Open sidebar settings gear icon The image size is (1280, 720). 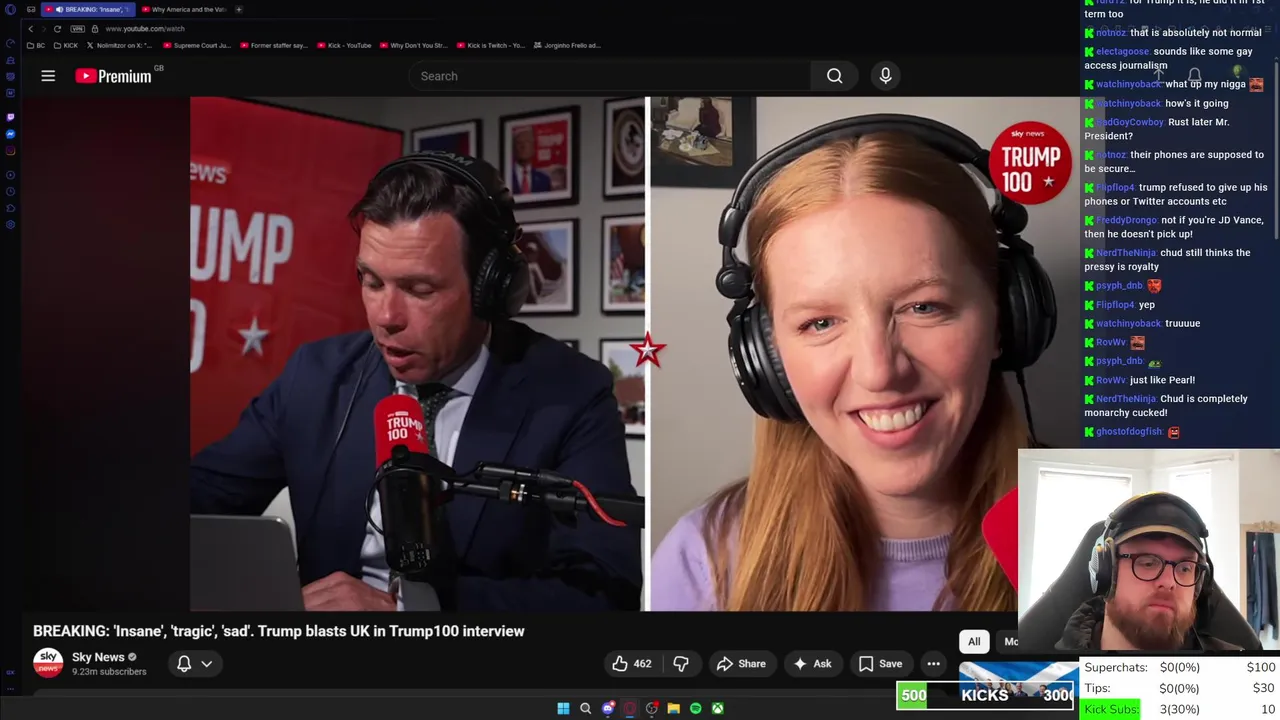[10, 225]
